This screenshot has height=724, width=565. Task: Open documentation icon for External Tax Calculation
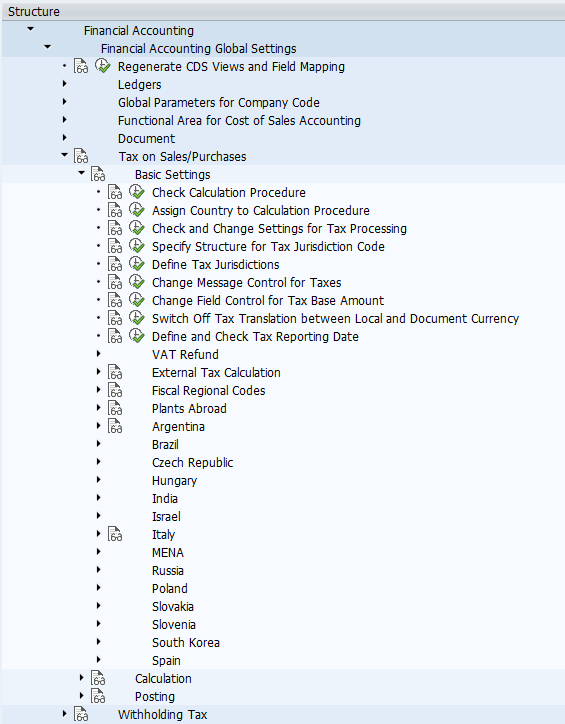click(x=115, y=373)
